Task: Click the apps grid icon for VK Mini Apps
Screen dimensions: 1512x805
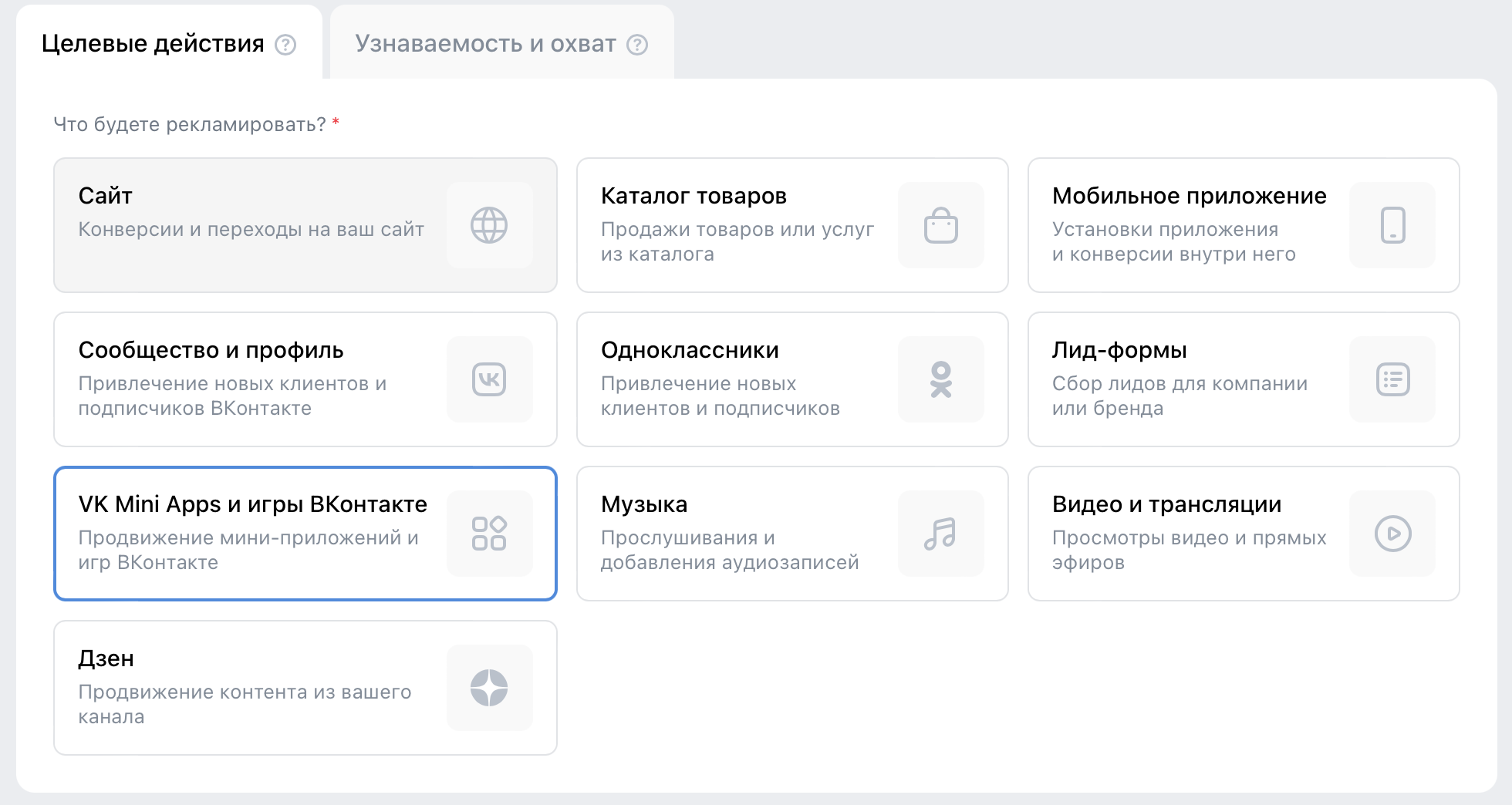Action: 489,534
